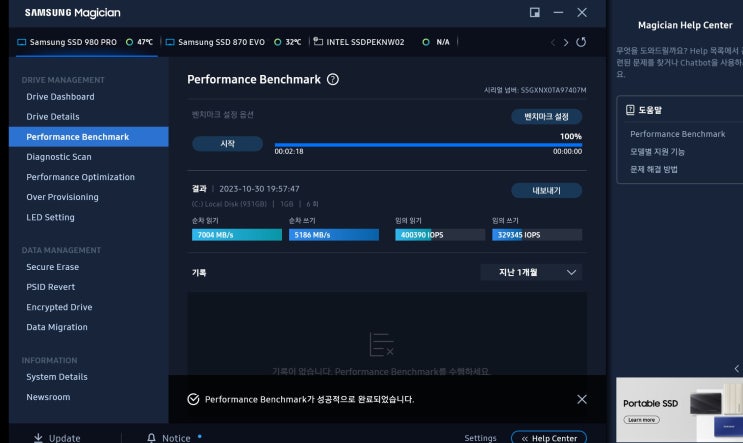Go to Performance Optimization
743x443 pixels.
[81, 177]
